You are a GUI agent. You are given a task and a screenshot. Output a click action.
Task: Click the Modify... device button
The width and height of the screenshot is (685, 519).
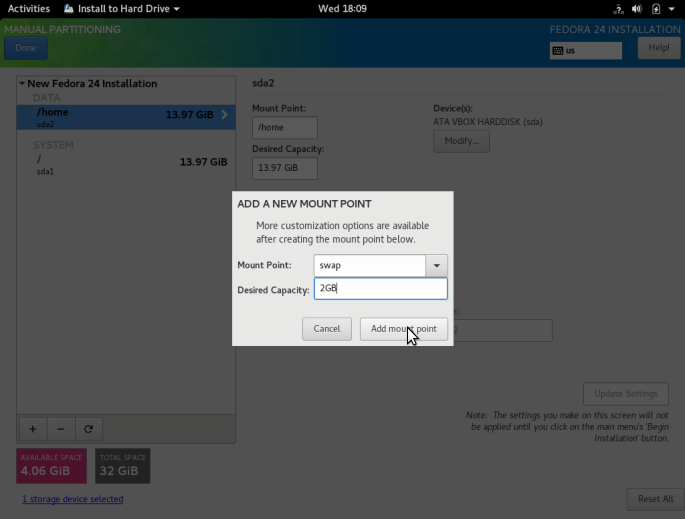(461, 141)
